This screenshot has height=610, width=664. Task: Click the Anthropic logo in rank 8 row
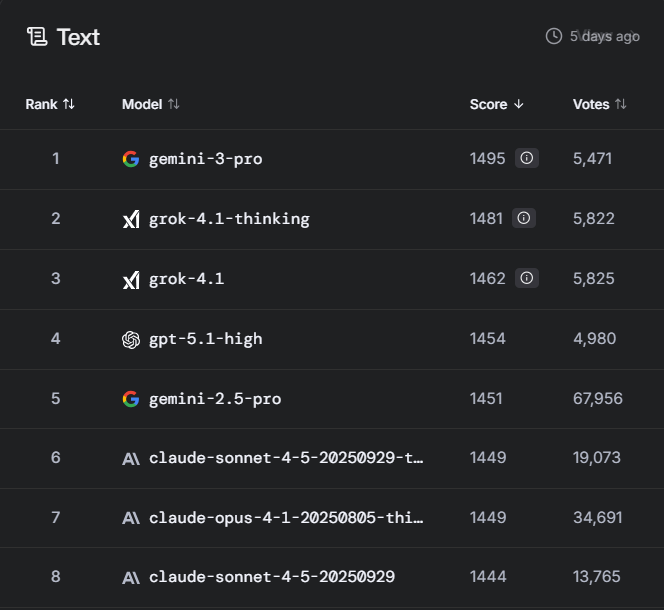(131, 577)
